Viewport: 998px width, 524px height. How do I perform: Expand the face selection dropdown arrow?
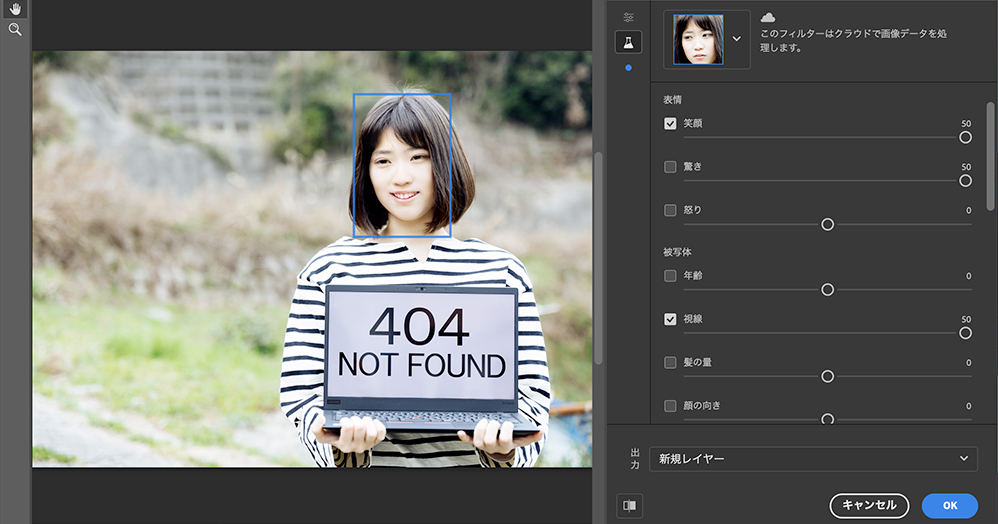click(737, 39)
